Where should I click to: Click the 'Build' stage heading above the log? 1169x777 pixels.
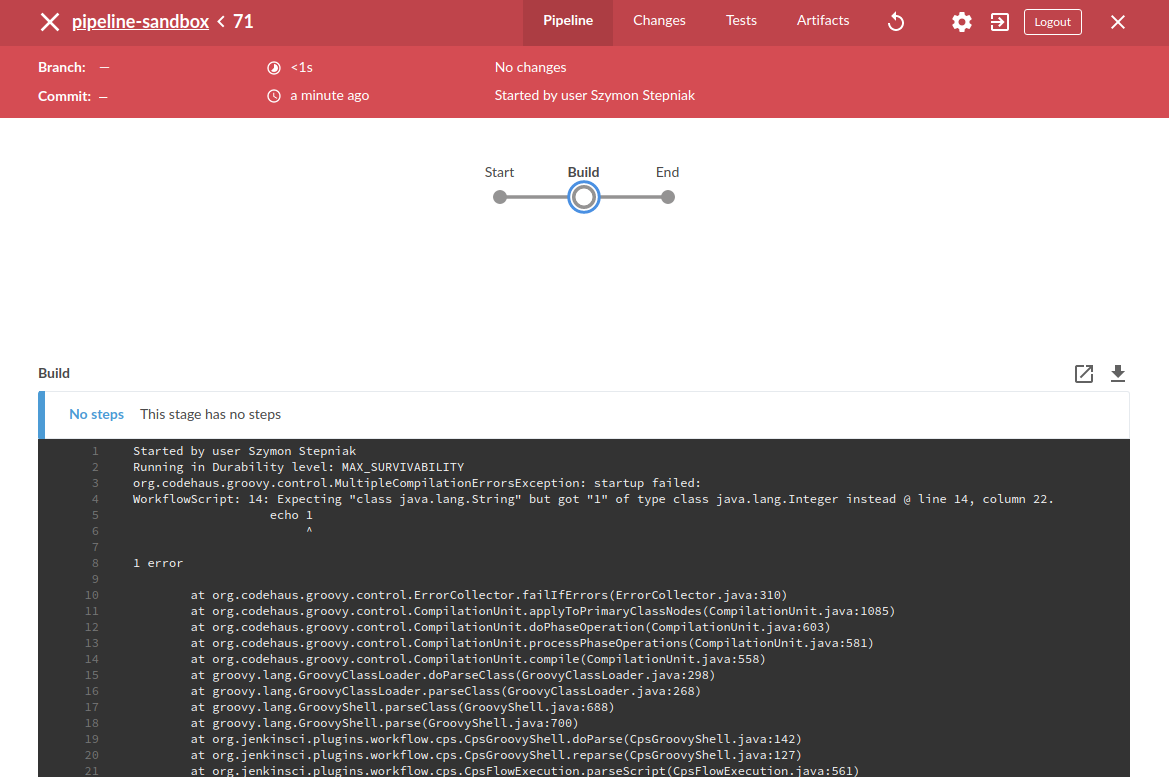click(x=54, y=374)
